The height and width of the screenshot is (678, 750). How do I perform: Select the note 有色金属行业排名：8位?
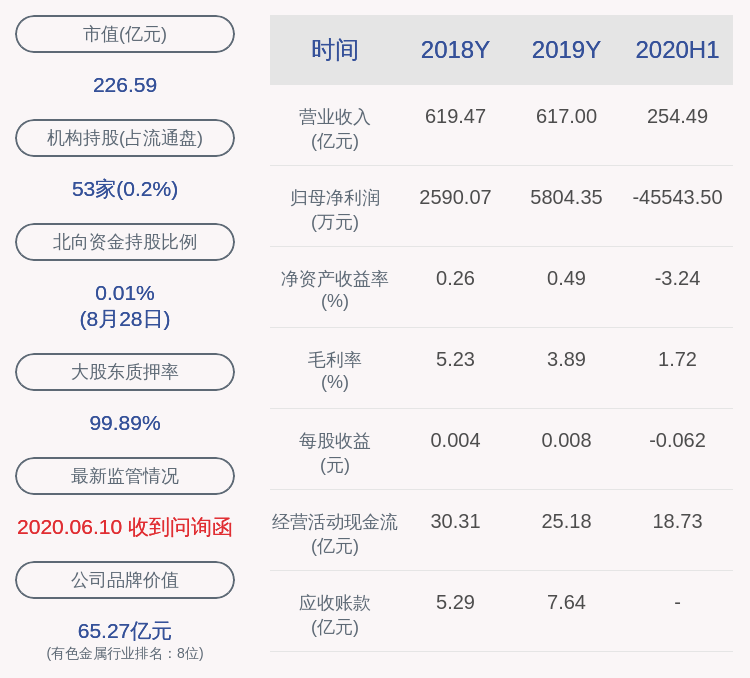click(125, 654)
